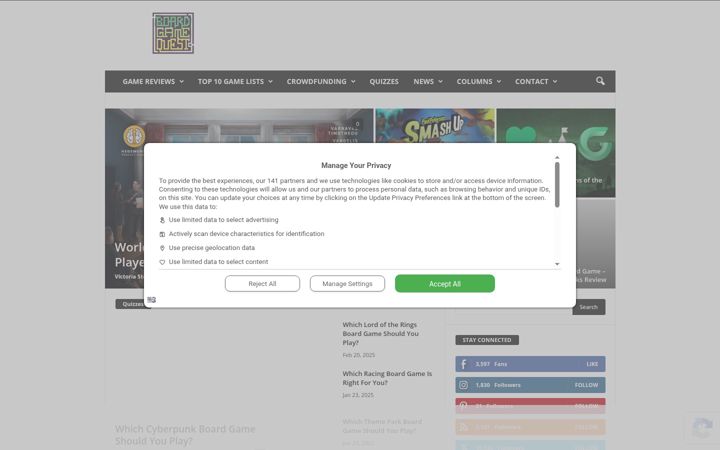Click the privacy dialog scroll up arrow
This screenshot has width=720, height=450.
pos(557,158)
